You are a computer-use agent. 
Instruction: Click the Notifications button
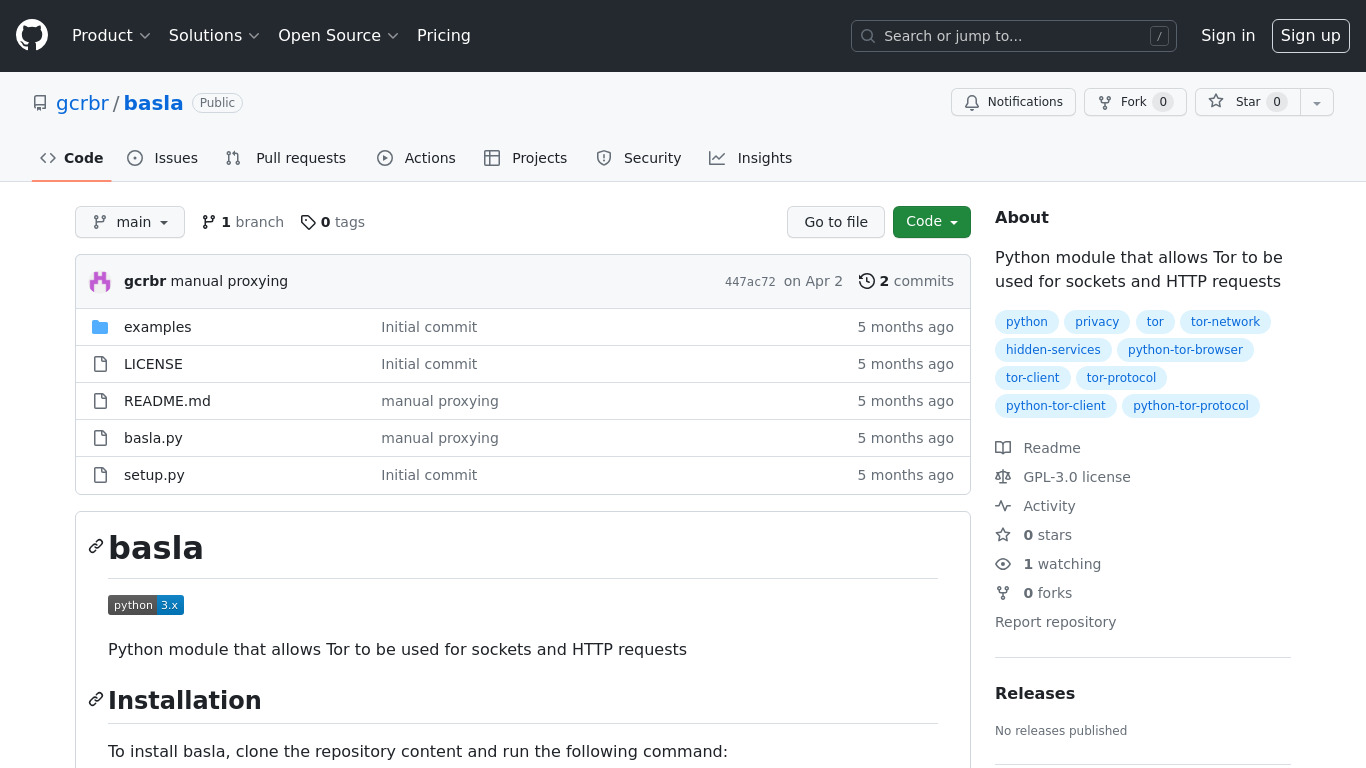pyautogui.click(x=1013, y=102)
